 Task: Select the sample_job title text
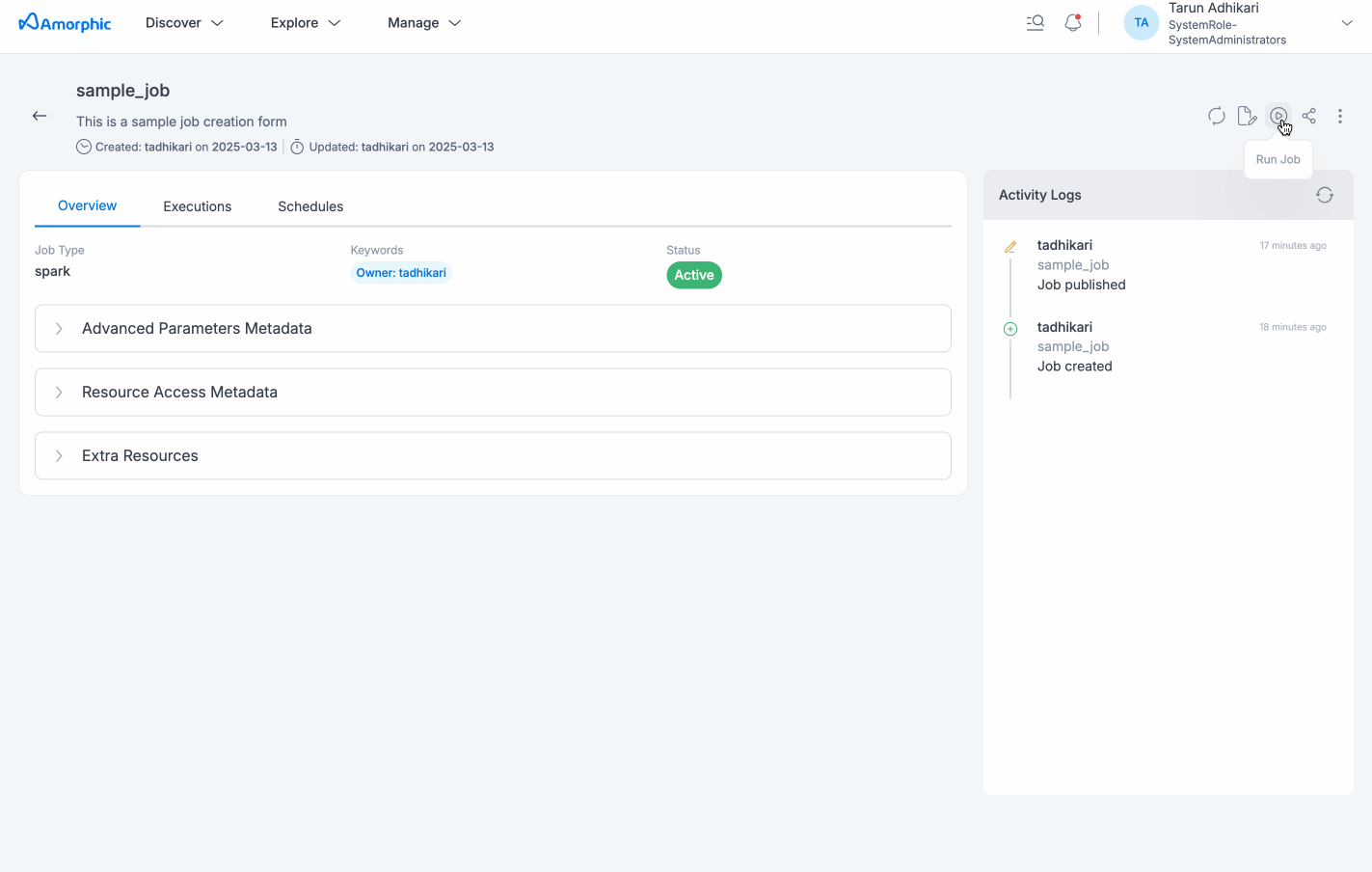pos(123,91)
